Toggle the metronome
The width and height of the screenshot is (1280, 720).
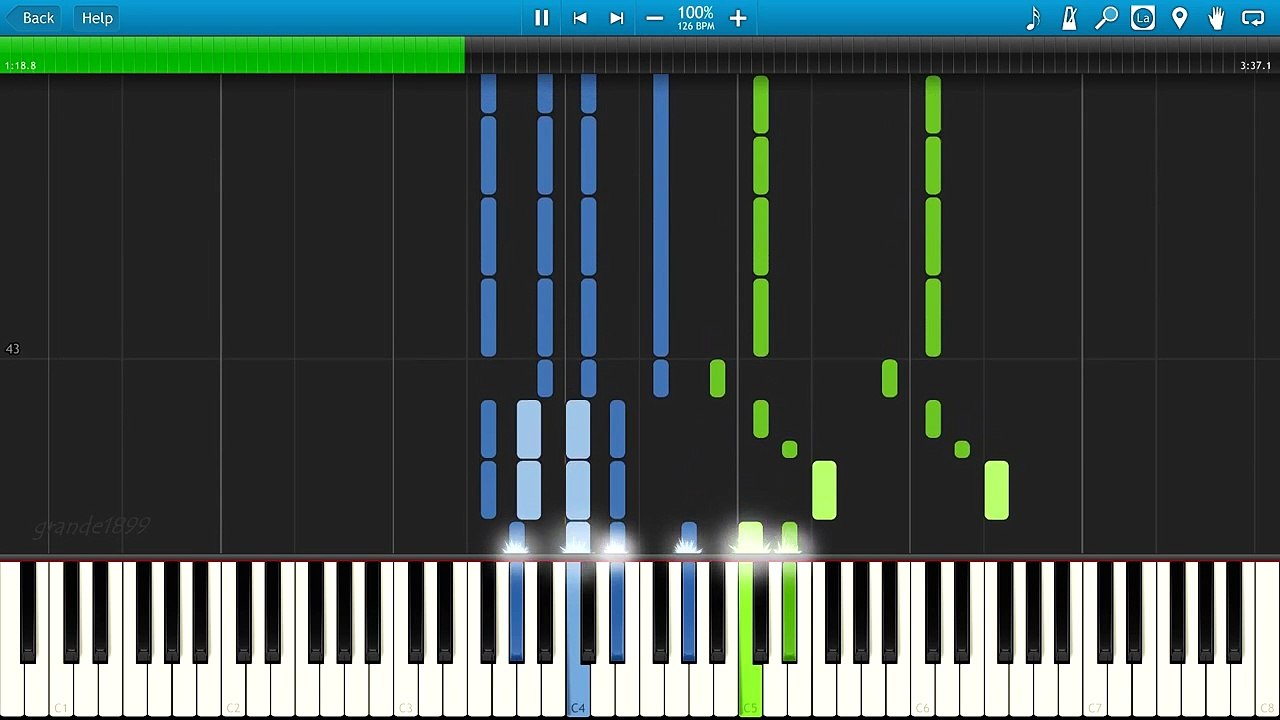1069,18
